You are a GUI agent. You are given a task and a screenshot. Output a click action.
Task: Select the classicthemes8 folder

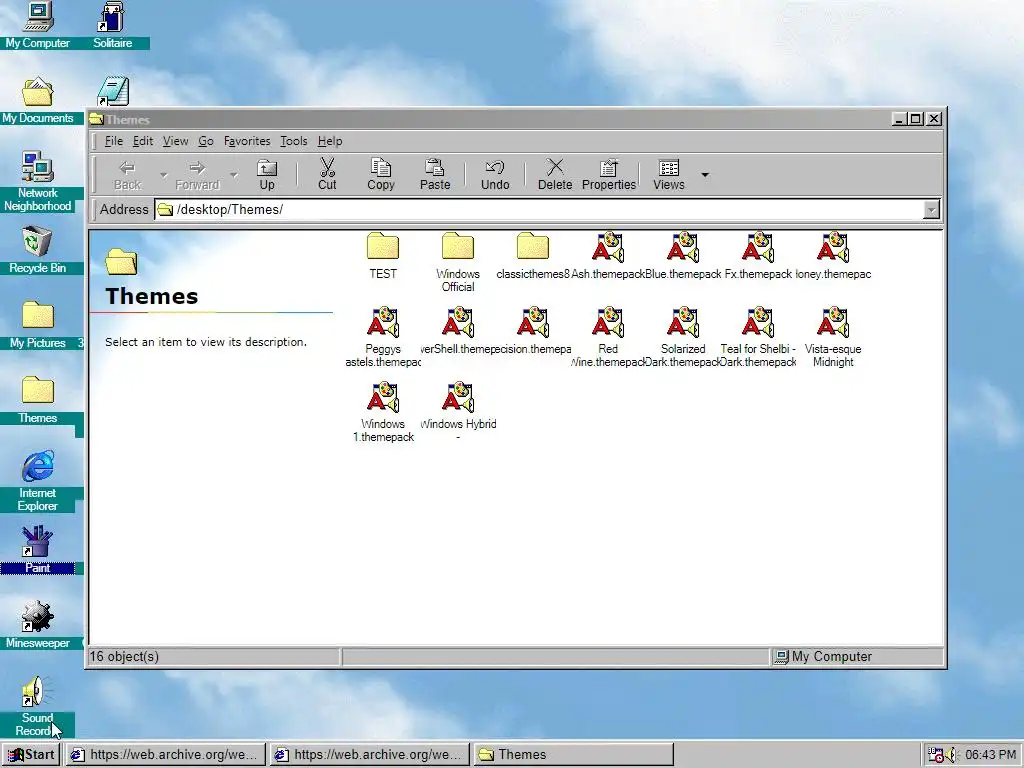point(533,256)
